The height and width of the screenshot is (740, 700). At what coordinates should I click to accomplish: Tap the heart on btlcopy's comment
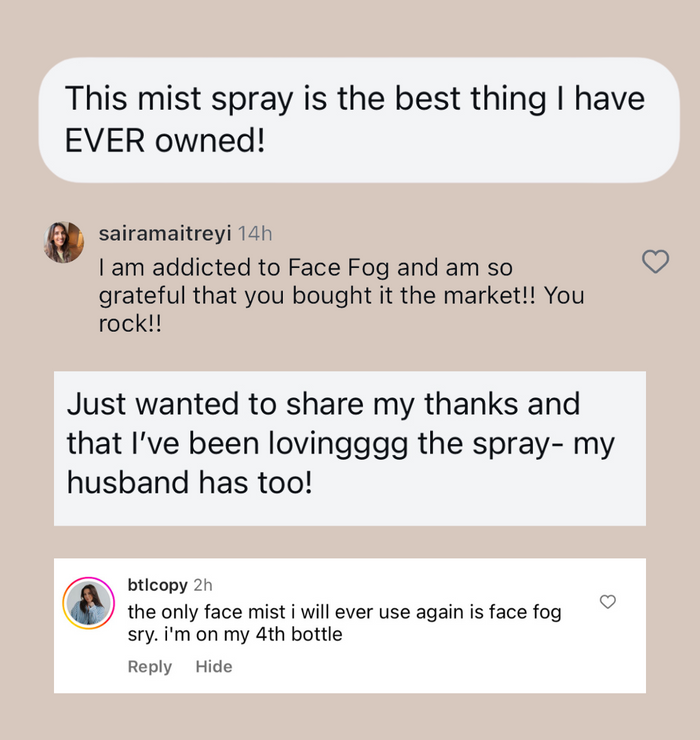[607, 601]
